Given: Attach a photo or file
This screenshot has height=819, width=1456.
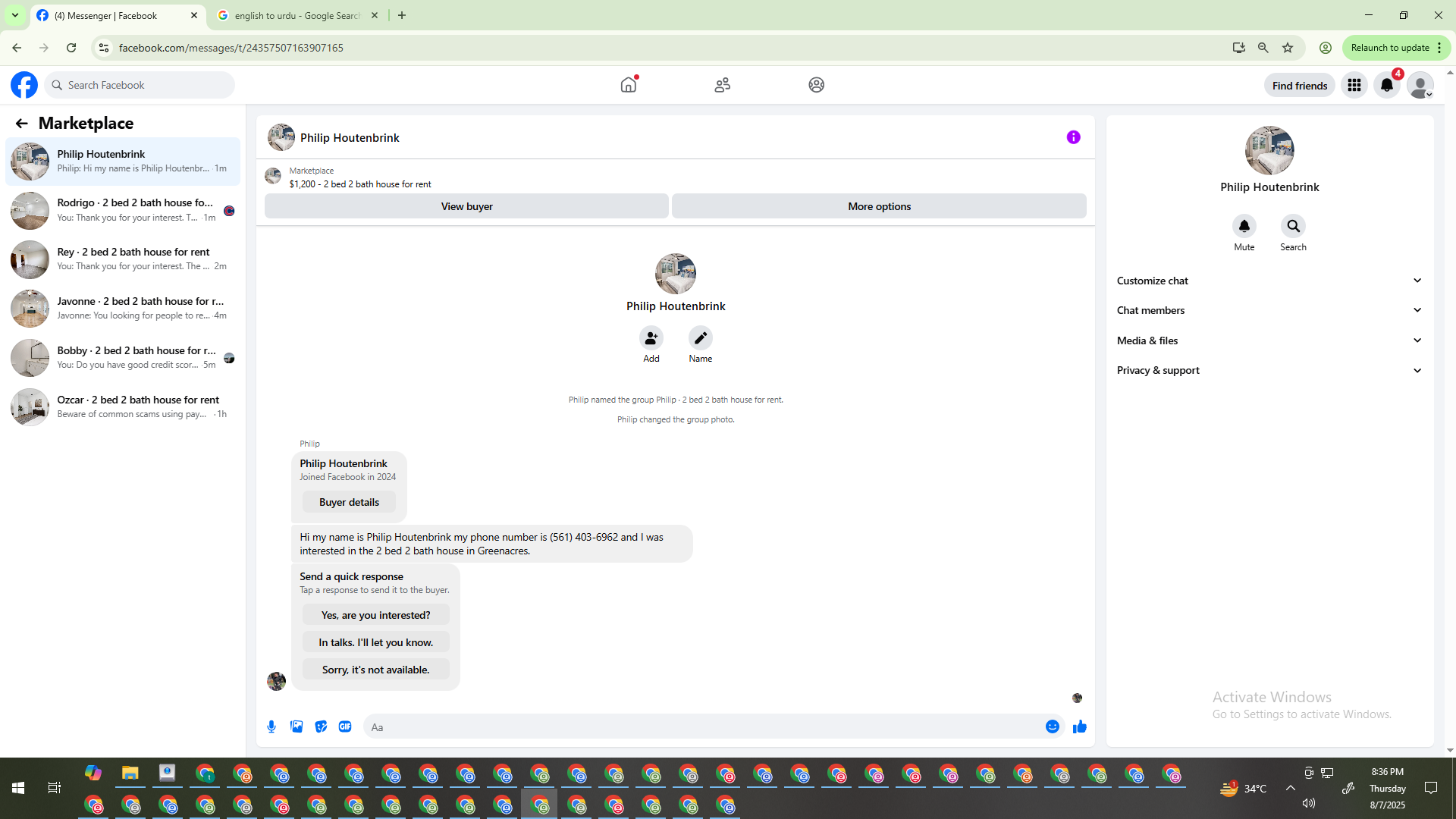Looking at the screenshot, I should (x=297, y=726).
